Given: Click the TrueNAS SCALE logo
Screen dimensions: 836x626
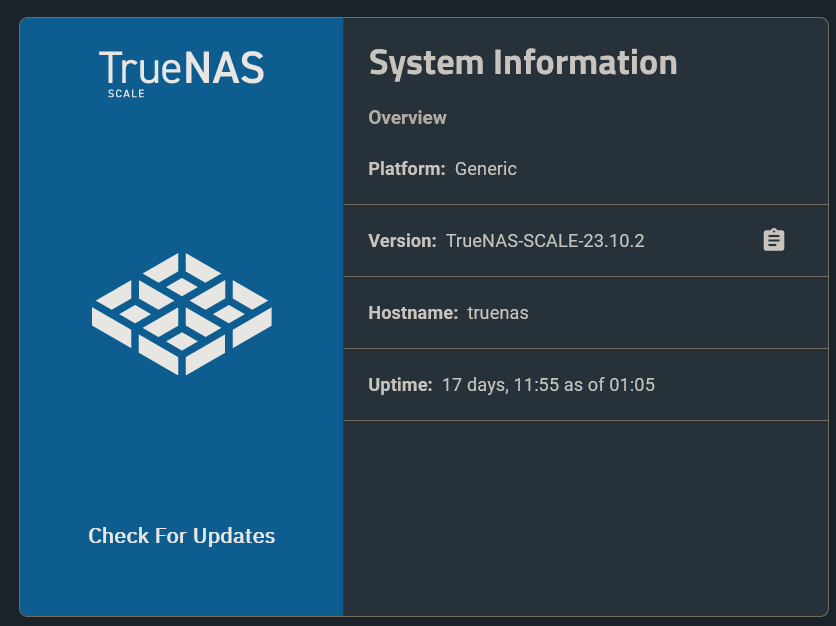Looking at the screenshot, I should (181, 74).
